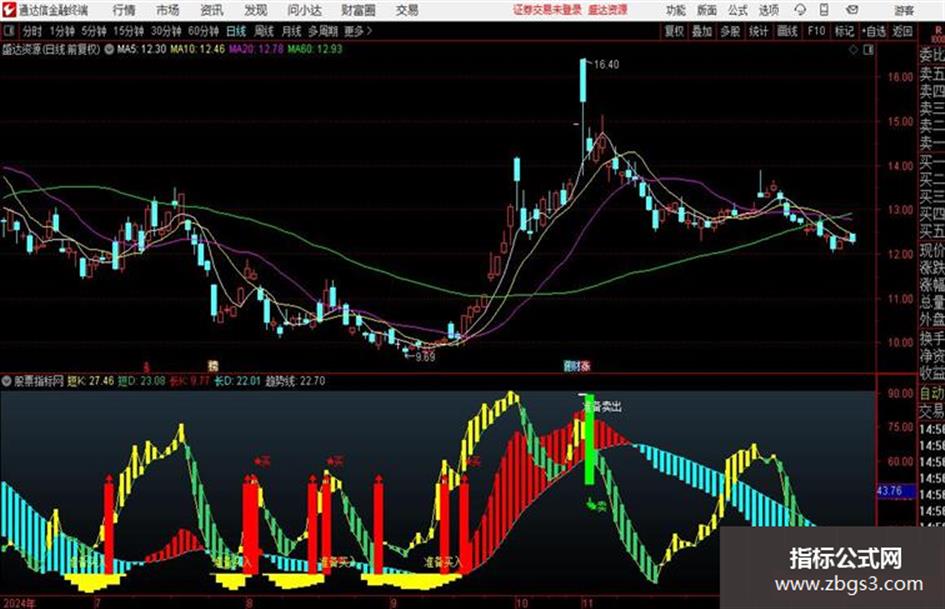Click the 2024年 date axis label

(19, 603)
